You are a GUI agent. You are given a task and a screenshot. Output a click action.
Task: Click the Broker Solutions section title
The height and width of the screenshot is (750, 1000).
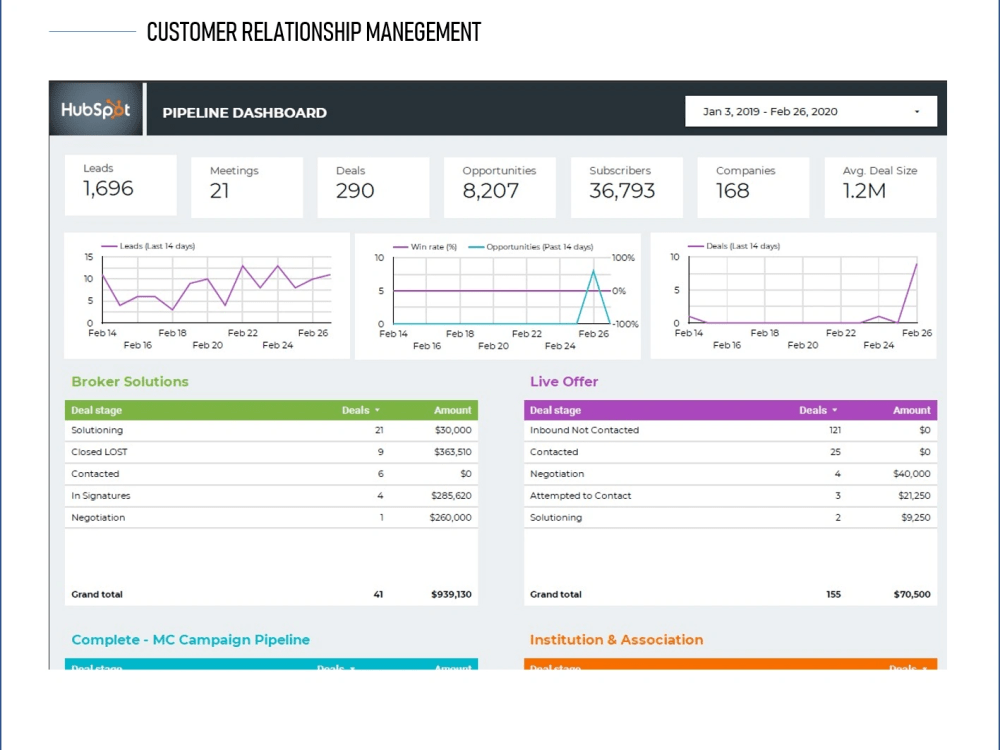tap(130, 381)
